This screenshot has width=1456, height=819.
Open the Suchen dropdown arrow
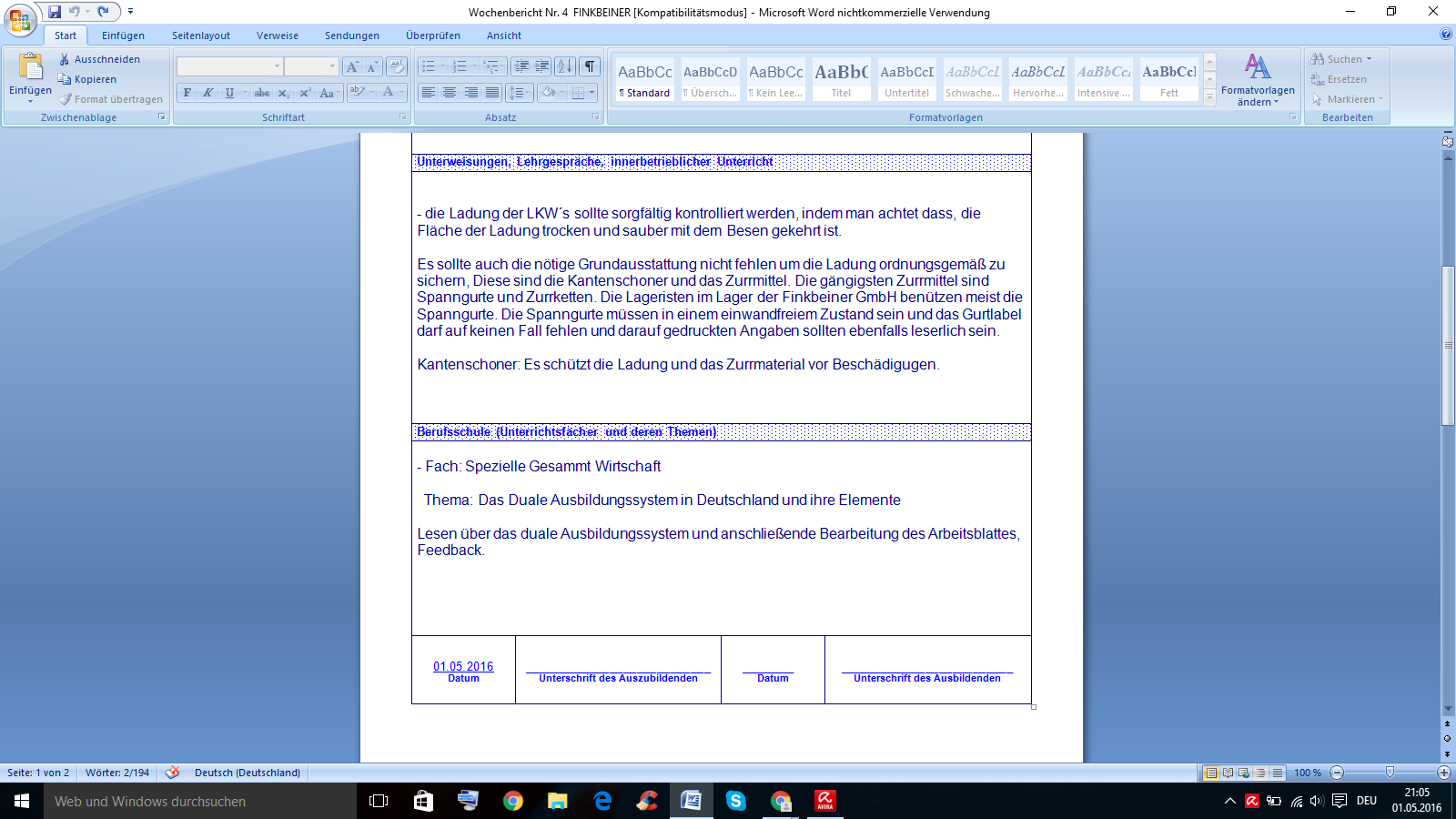pyautogui.click(x=1369, y=59)
